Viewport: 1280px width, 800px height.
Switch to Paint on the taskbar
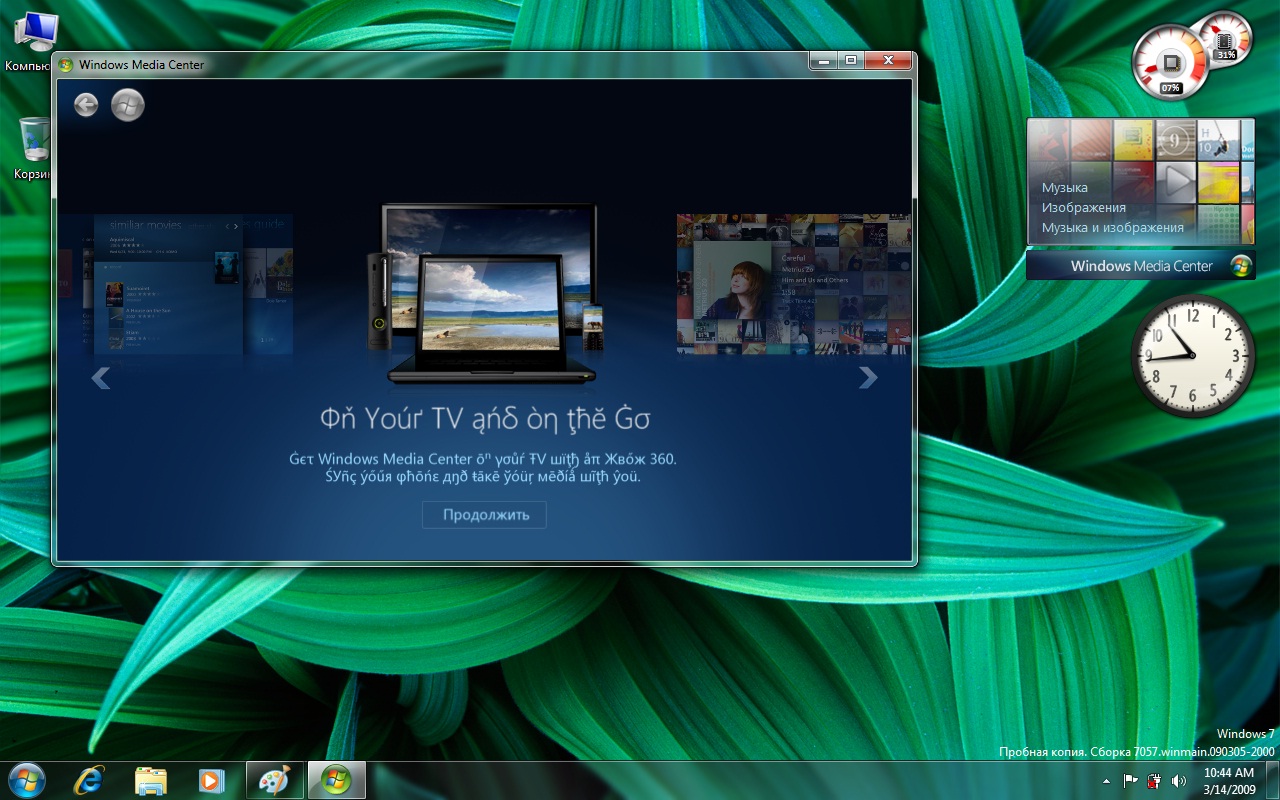(274, 780)
